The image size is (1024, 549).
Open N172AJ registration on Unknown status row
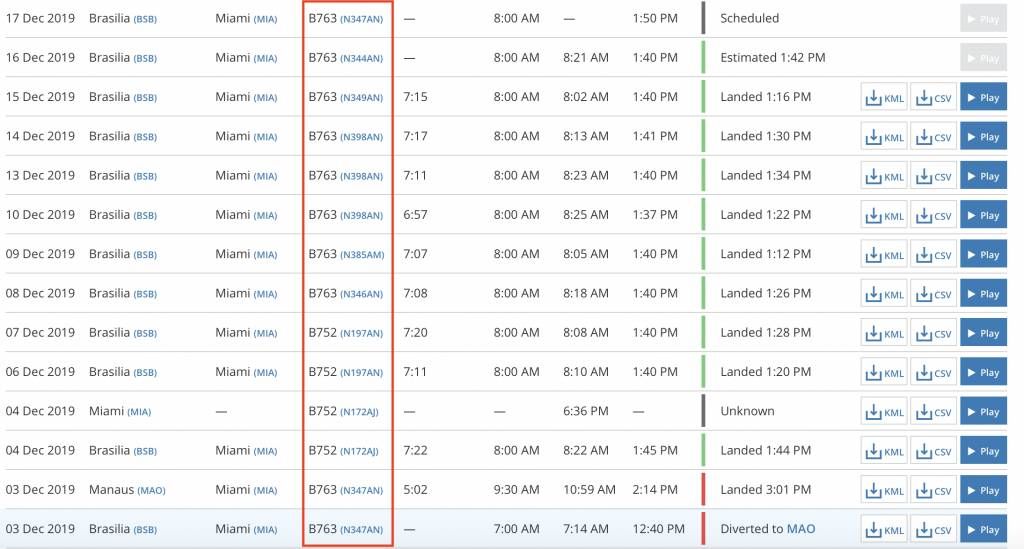point(359,412)
